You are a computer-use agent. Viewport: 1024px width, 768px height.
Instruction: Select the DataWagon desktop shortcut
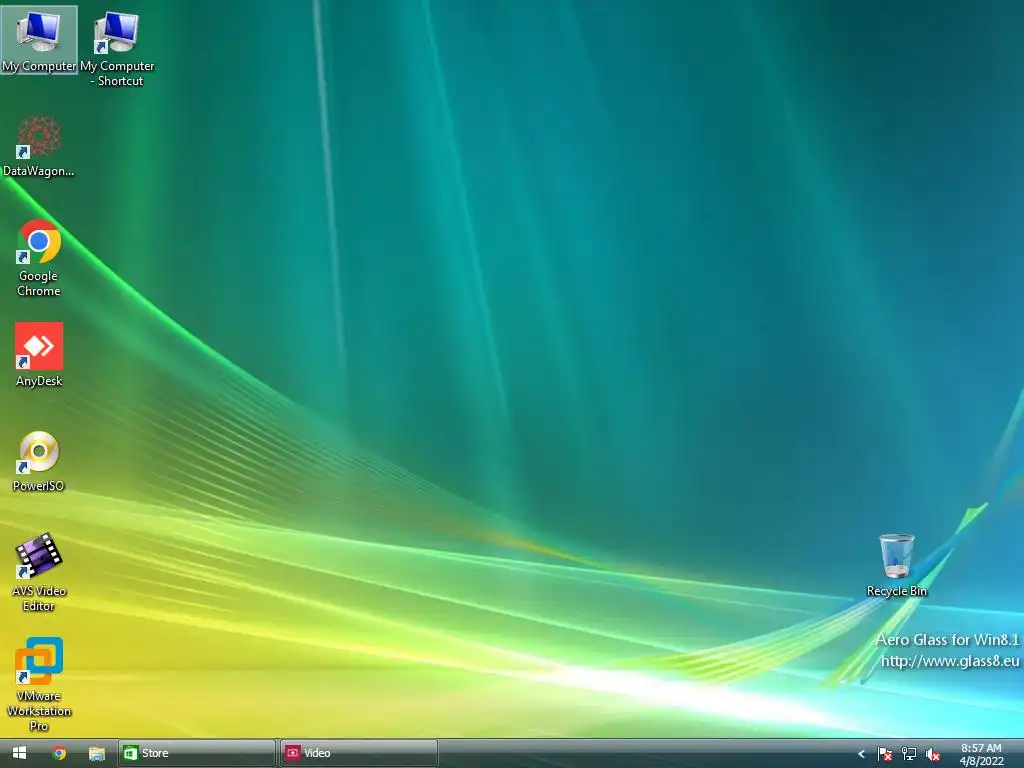39,145
